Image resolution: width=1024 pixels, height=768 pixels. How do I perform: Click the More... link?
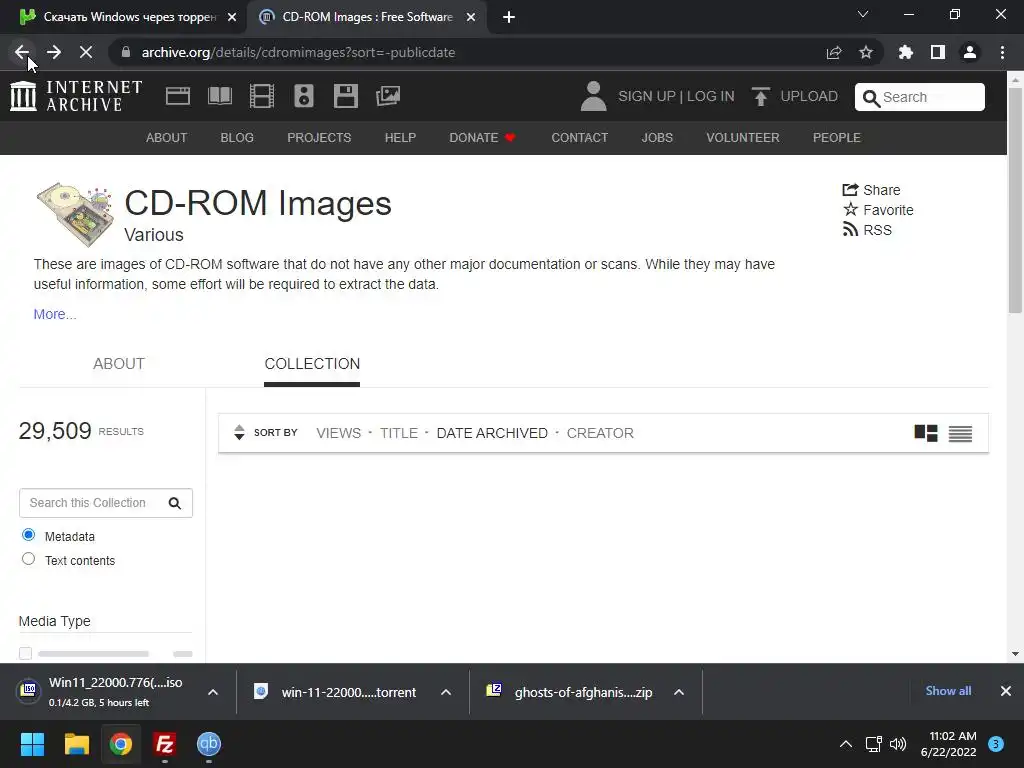55,314
